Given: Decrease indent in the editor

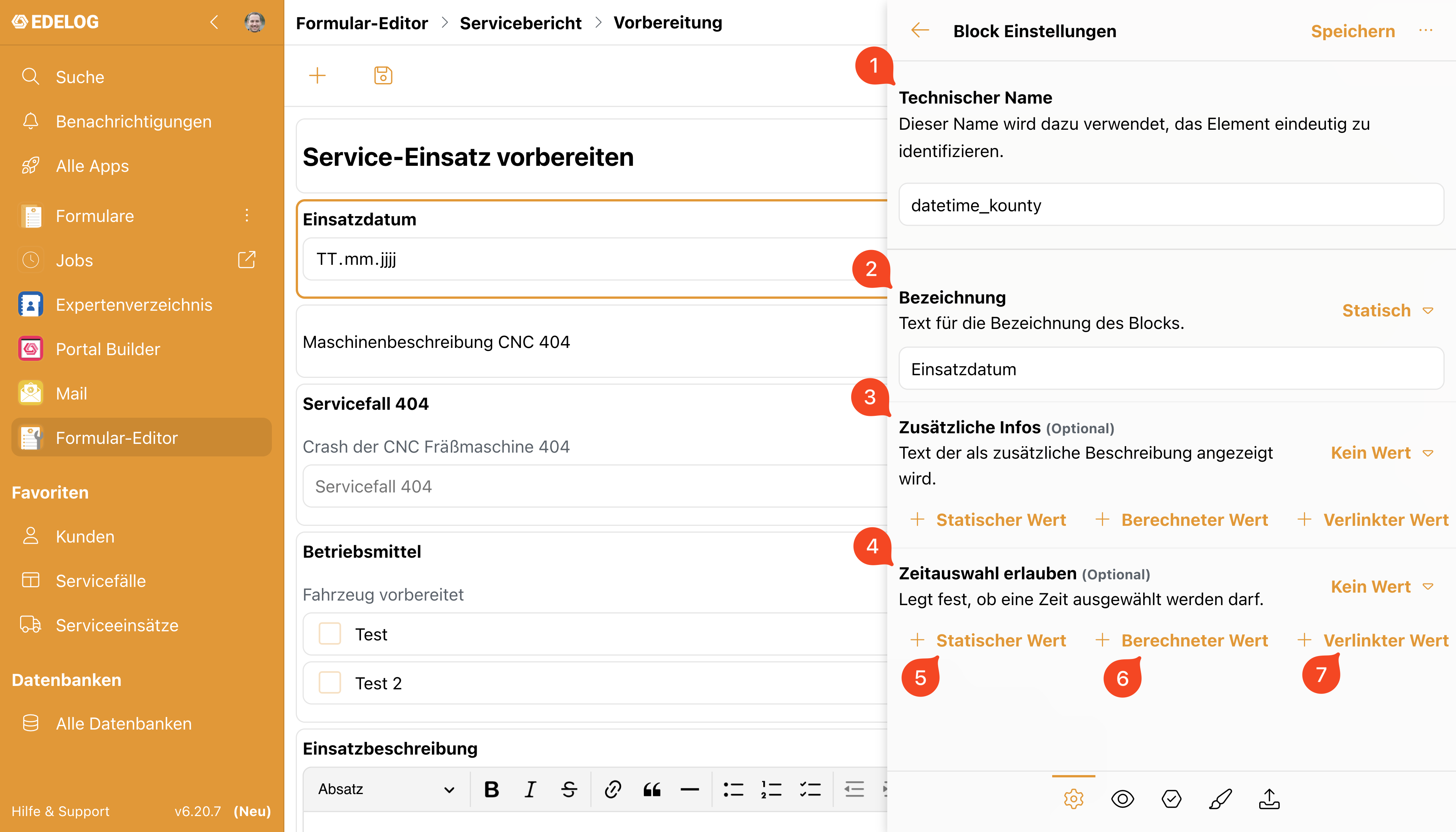Looking at the screenshot, I should pyautogui.click(x=854, y=789).
